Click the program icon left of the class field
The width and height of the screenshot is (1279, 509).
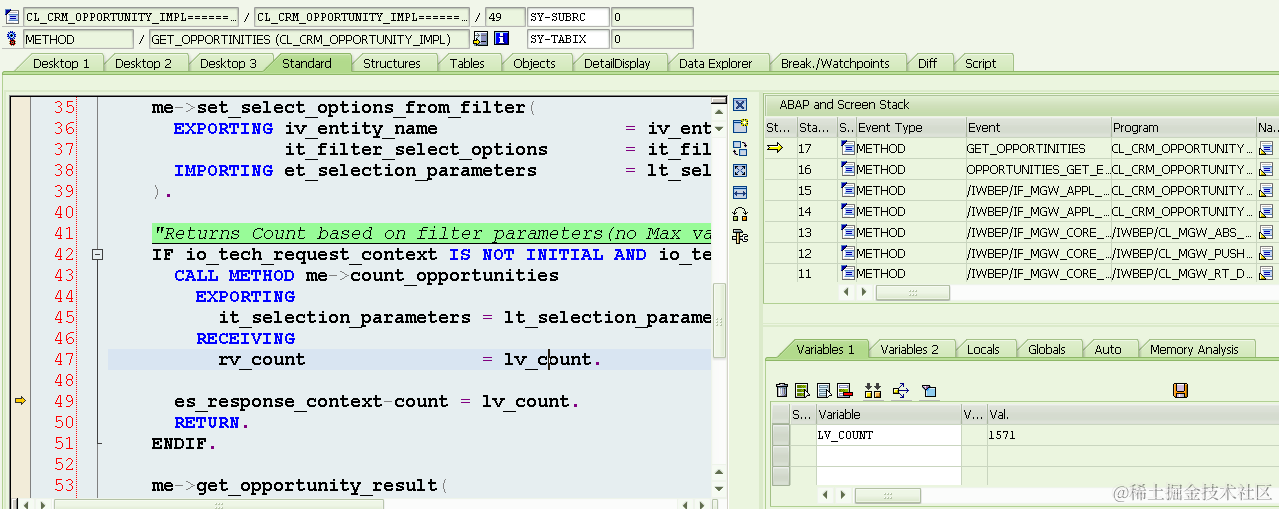(12, 17)
